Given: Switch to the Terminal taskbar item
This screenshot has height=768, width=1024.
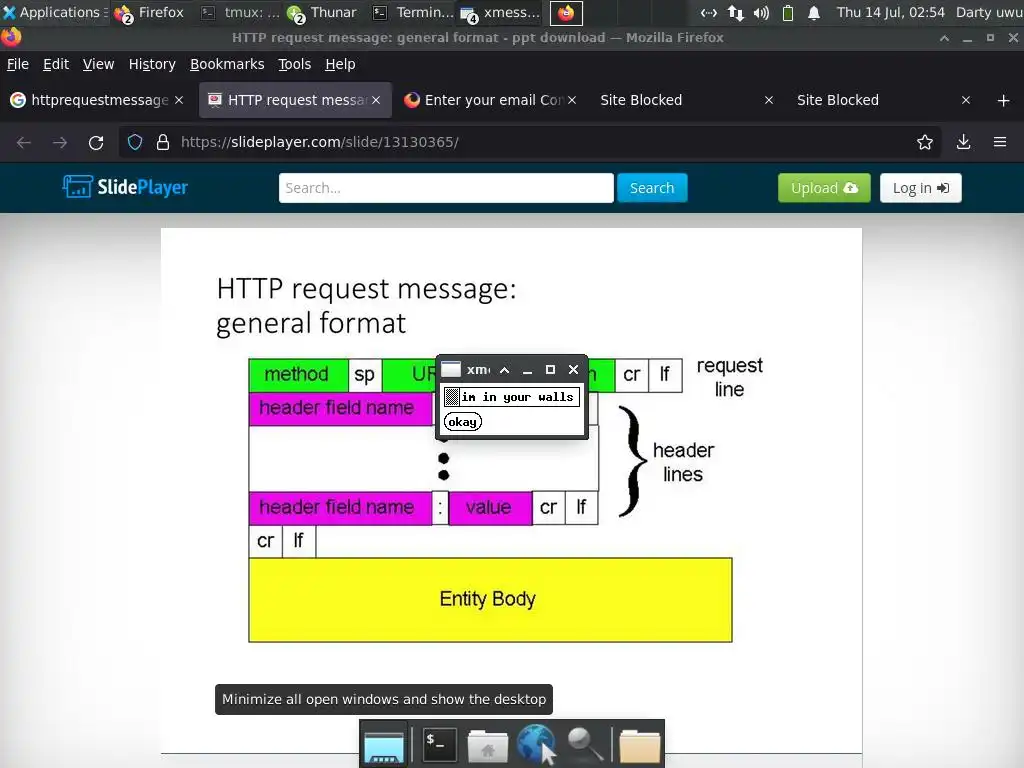Looking at the screenshot, I should (x=413, y=12).
